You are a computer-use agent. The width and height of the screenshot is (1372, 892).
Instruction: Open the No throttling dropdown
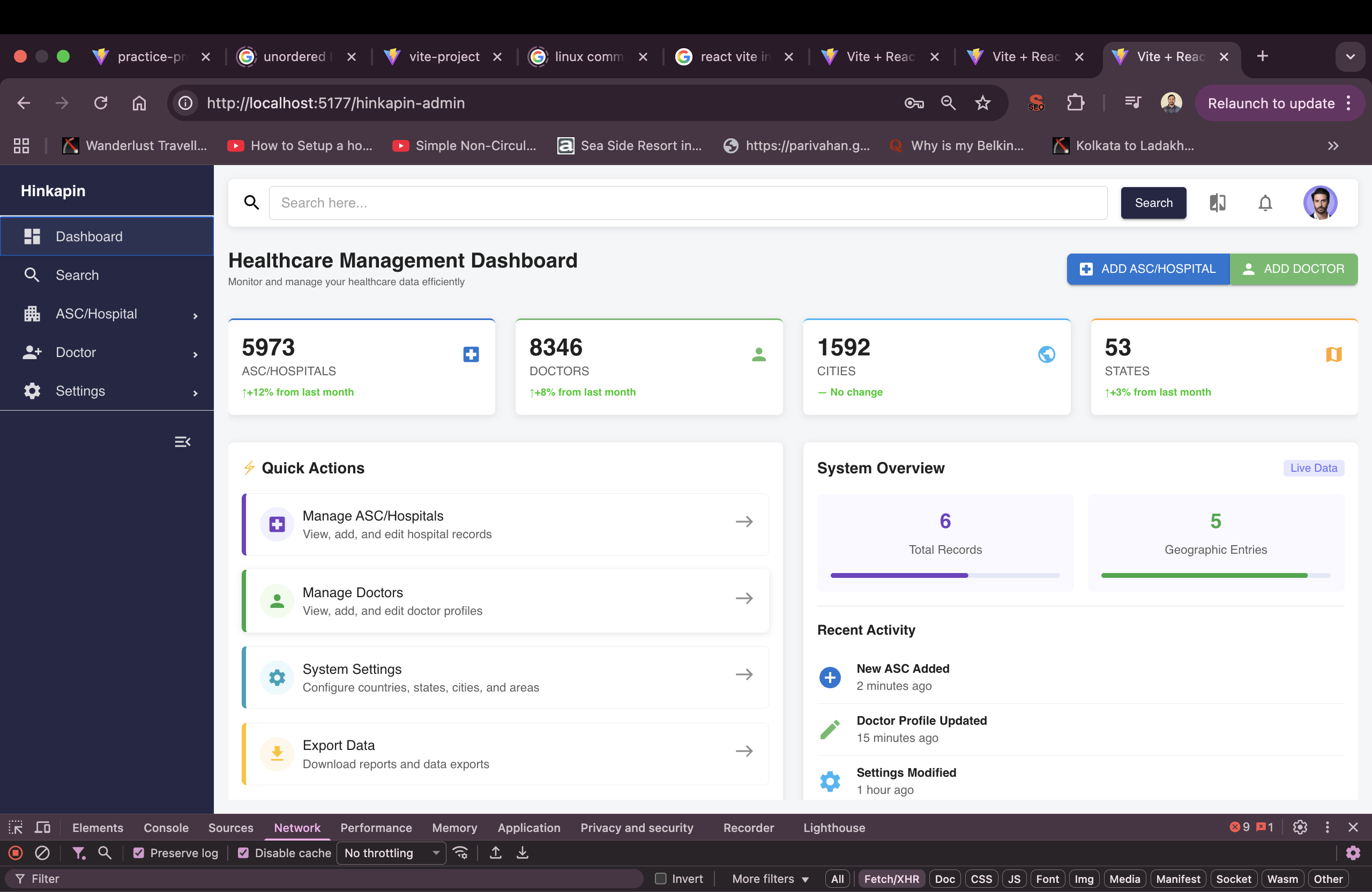391,853
